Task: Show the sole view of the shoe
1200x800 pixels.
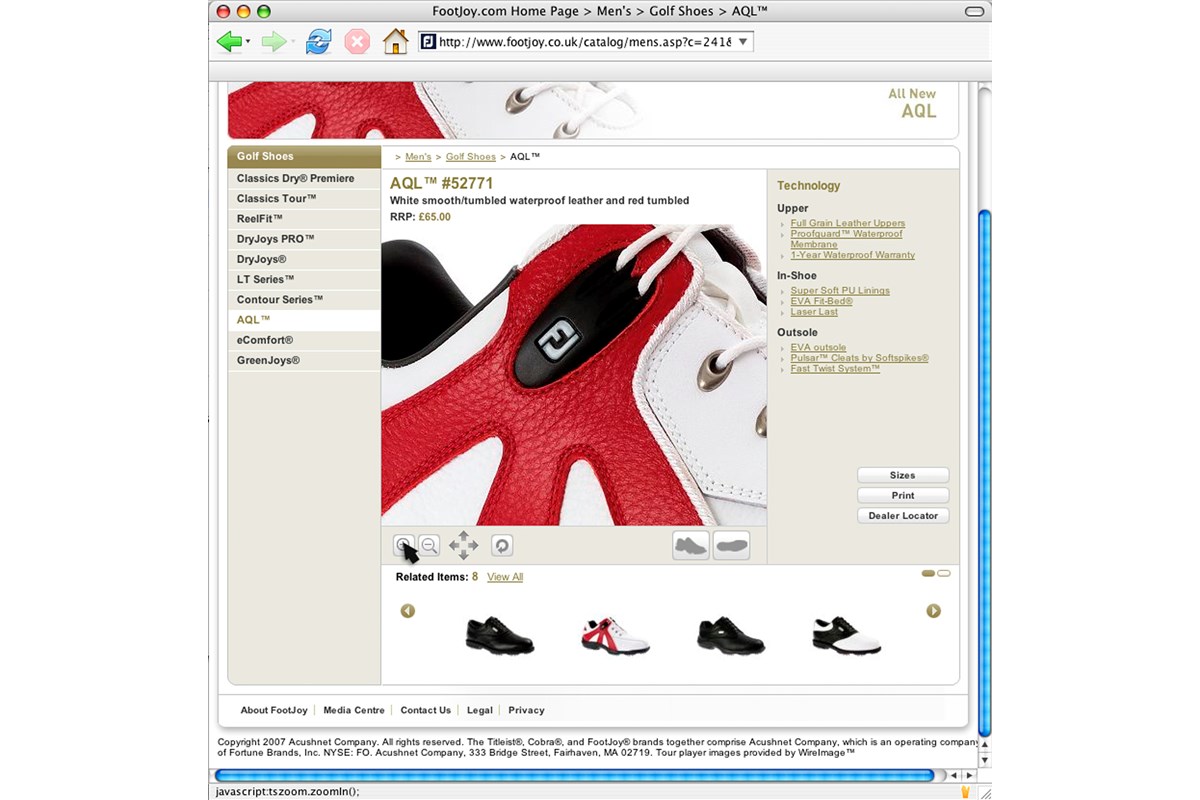Action: tap(732, 545)
